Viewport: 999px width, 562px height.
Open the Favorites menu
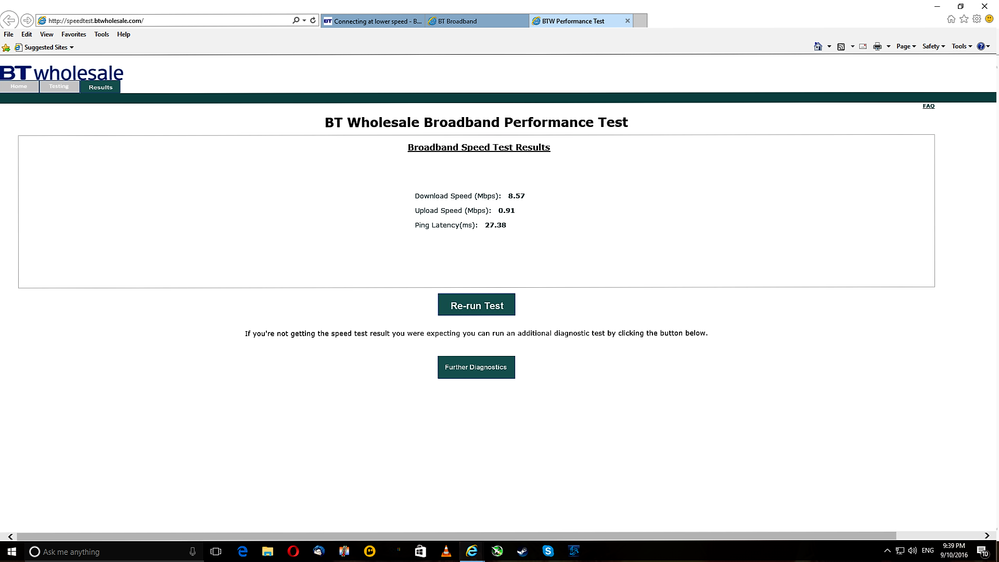[73, 34]
